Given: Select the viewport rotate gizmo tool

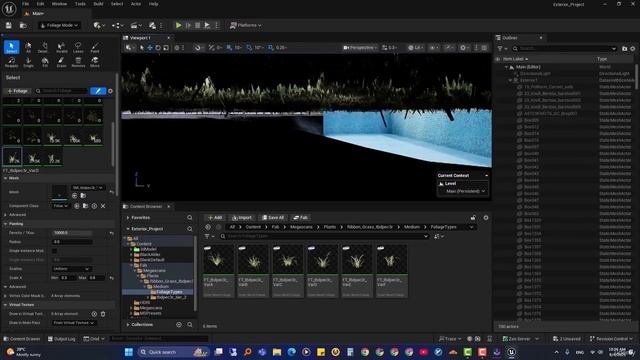Looking at the screenshot, I should (x=158, y=48).
